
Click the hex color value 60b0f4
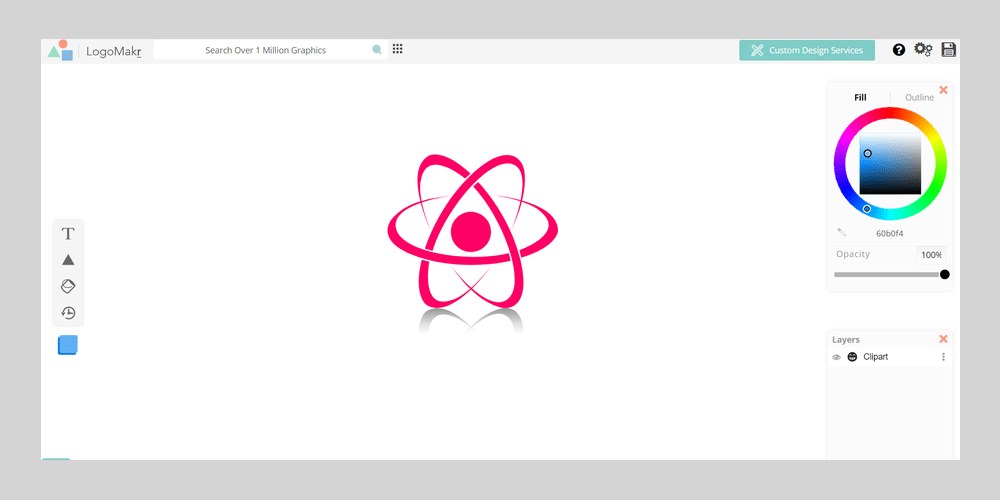click(x=889, y=233)
